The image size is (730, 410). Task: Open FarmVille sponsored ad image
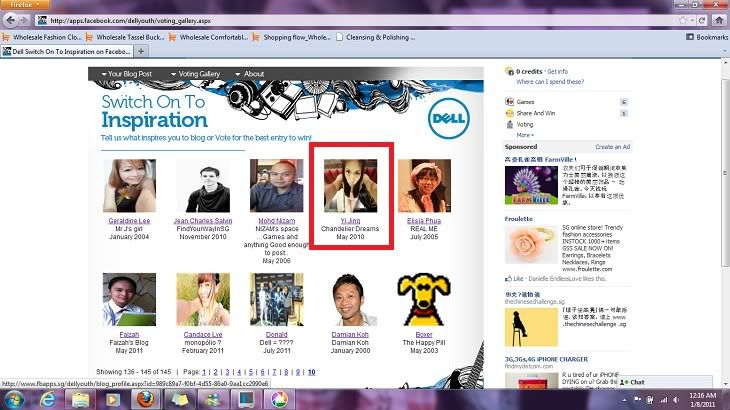click(x=531, y=185)
